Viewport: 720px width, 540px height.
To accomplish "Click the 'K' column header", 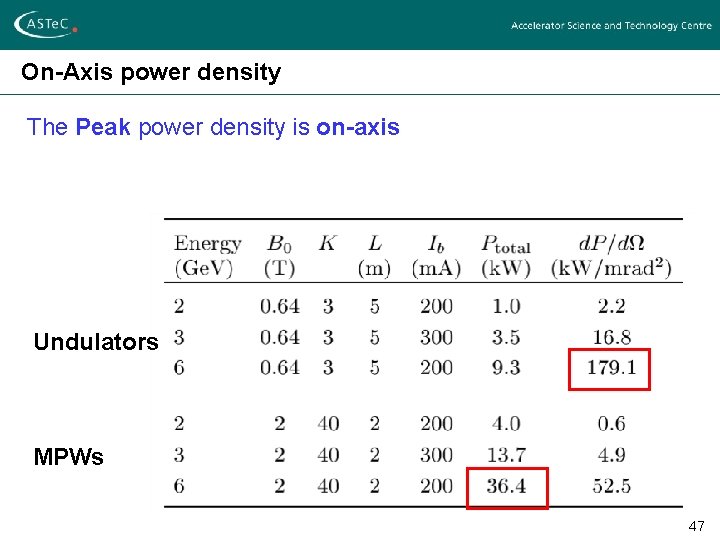I will point(327,243).
